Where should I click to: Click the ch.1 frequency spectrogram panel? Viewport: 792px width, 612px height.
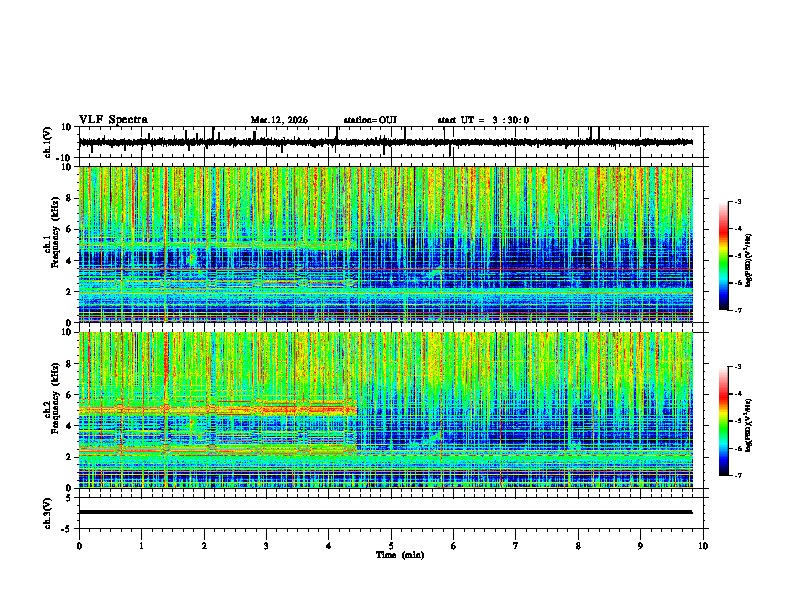click(385, 244)
